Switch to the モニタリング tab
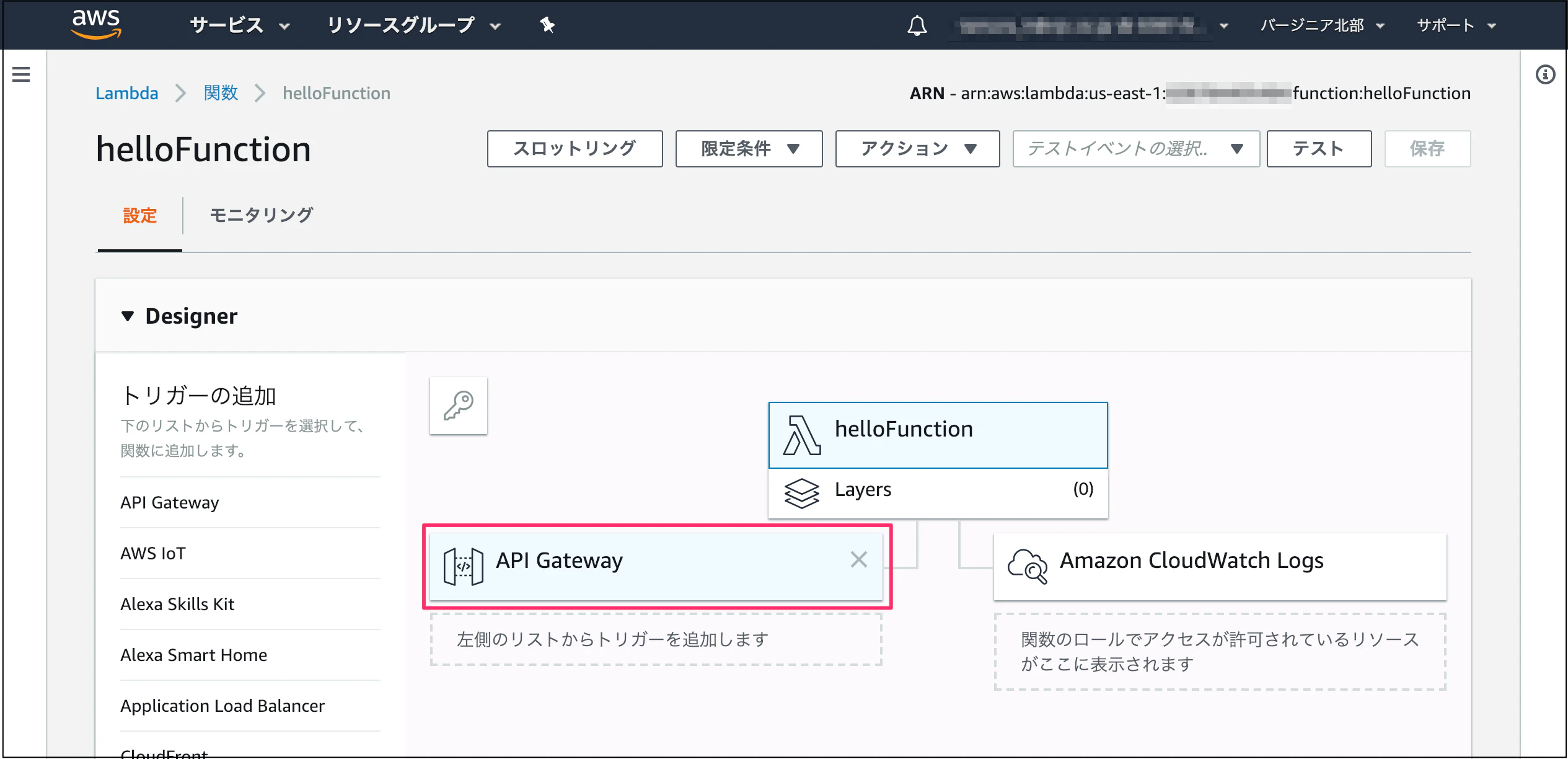This screenshot has height=759, width=1568. click(x=262, y=216)
